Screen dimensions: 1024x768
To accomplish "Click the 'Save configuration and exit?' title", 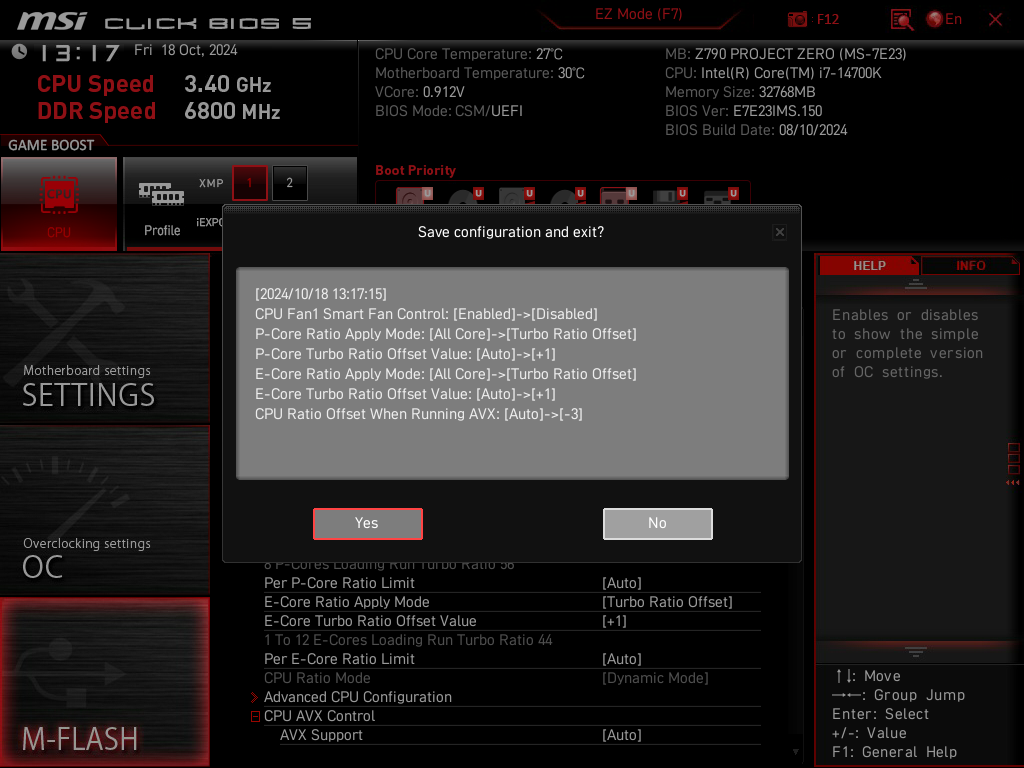I will pos(511,232).
